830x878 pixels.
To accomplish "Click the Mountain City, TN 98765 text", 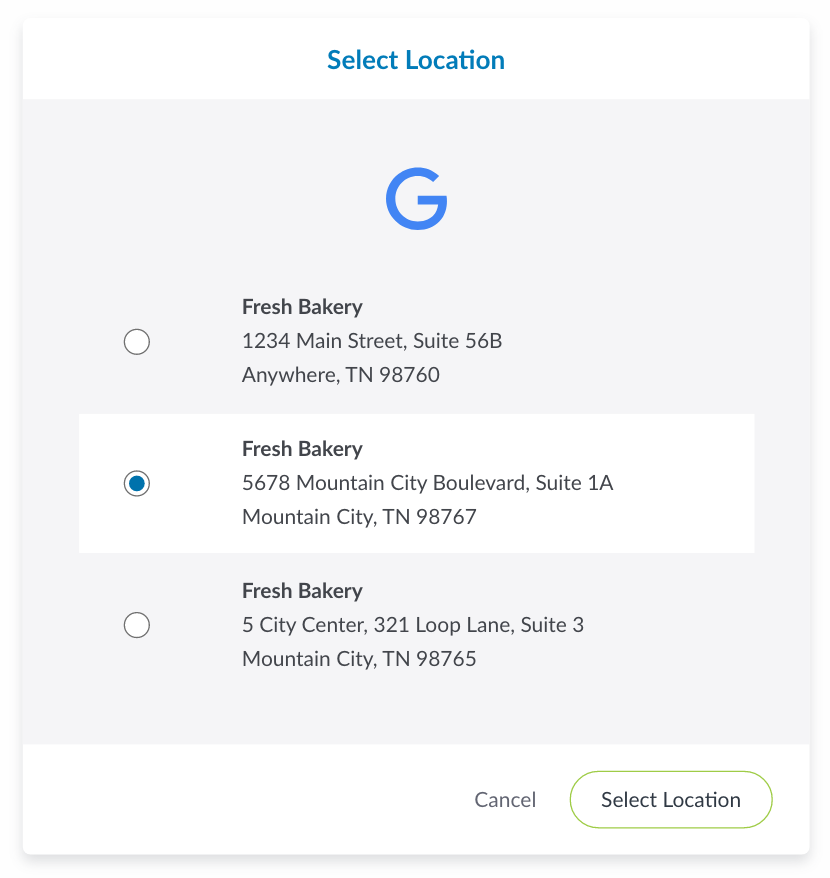I will [x=359, y=659].
